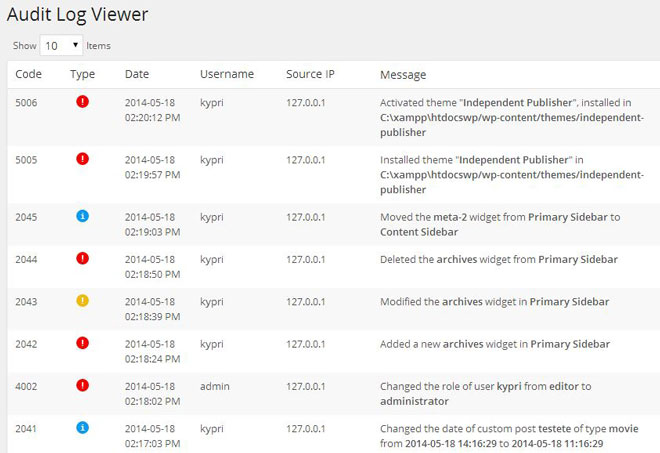Click the blue info icon for code 2045
This screenshot has width=660, height=453.
(x=82, y=216)
